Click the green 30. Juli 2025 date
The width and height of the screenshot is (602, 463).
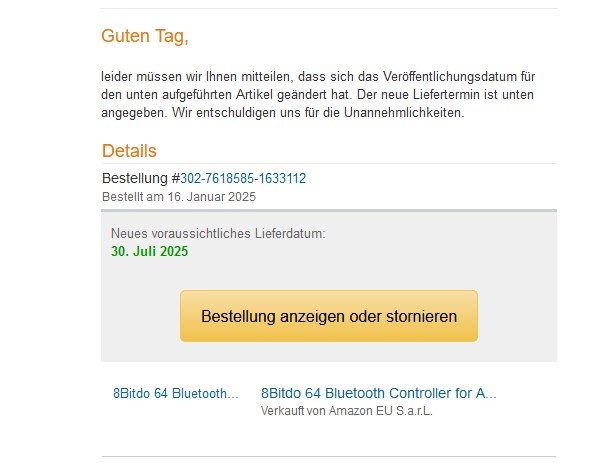coord(150,251)
